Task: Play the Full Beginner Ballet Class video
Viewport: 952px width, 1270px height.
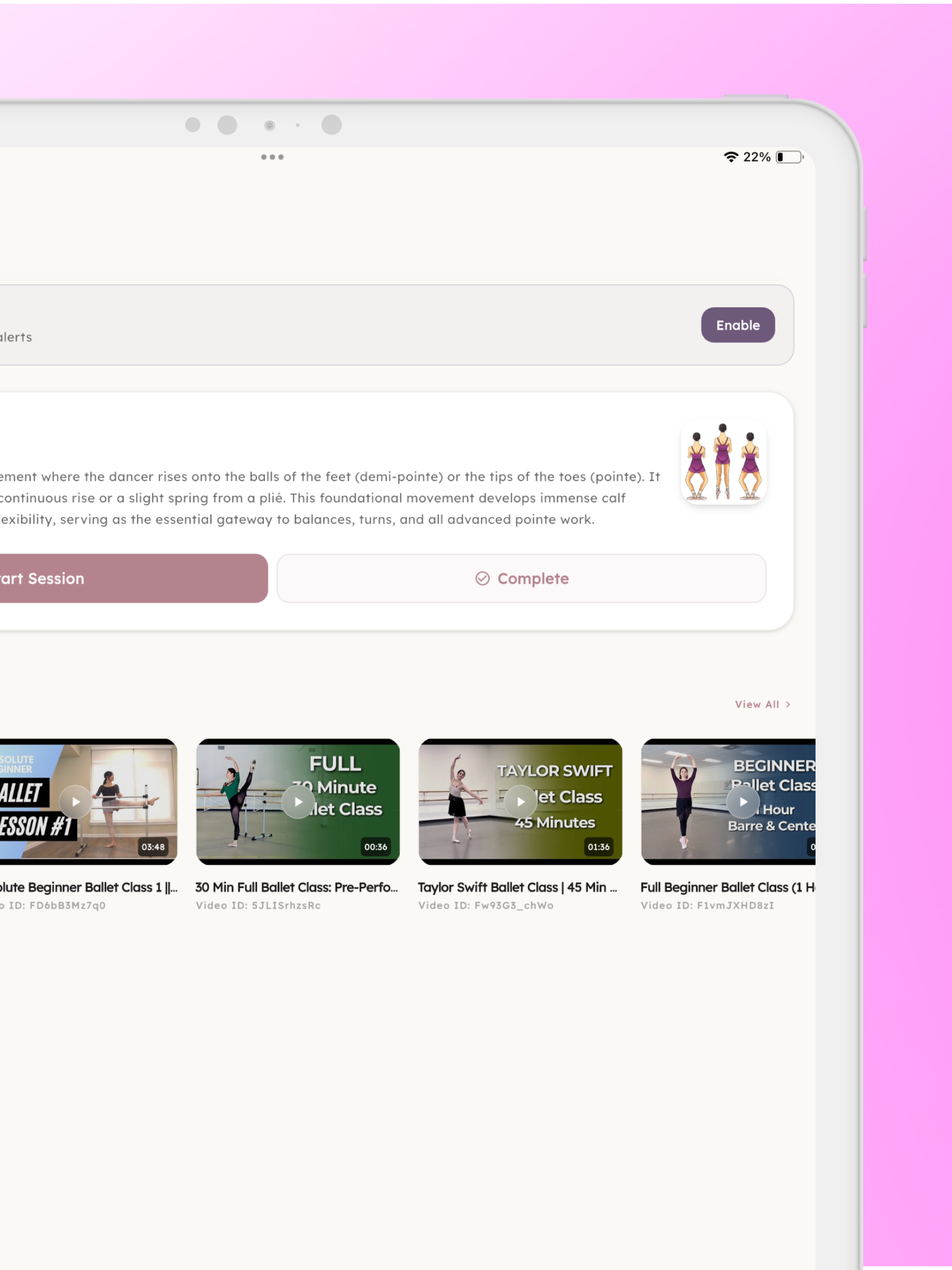Action: (743, 802)
